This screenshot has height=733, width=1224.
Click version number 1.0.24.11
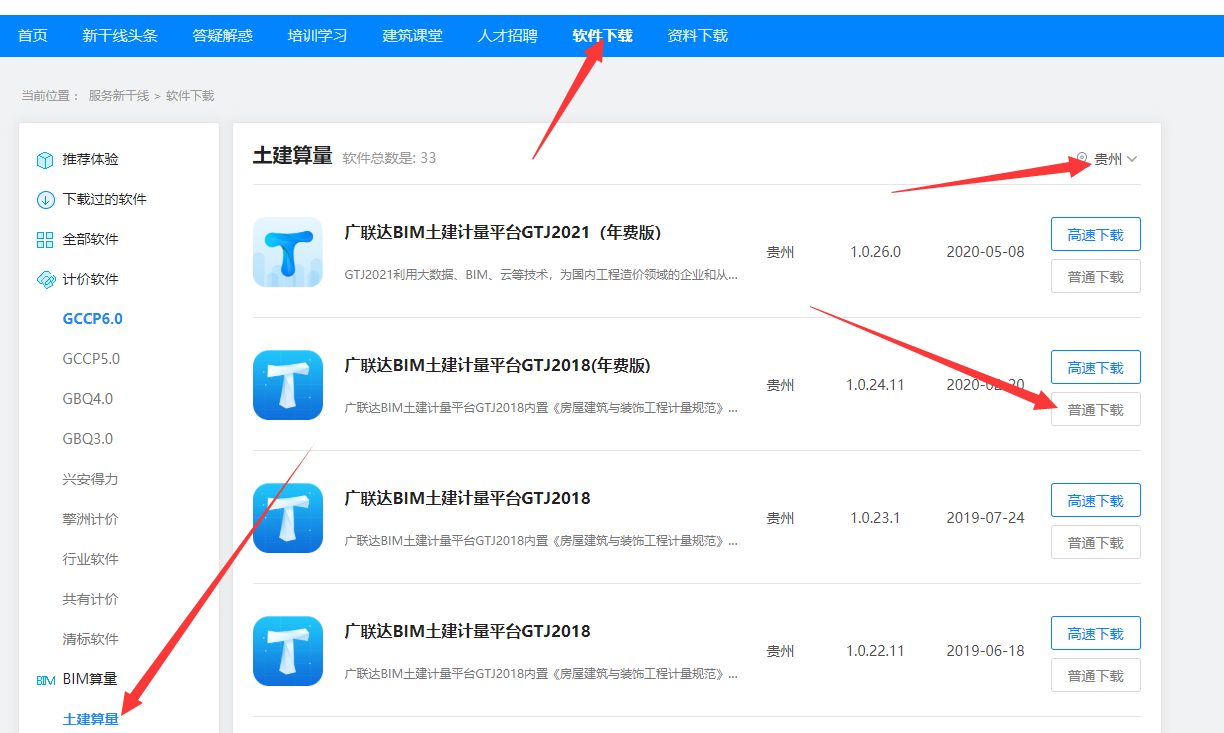875,385
